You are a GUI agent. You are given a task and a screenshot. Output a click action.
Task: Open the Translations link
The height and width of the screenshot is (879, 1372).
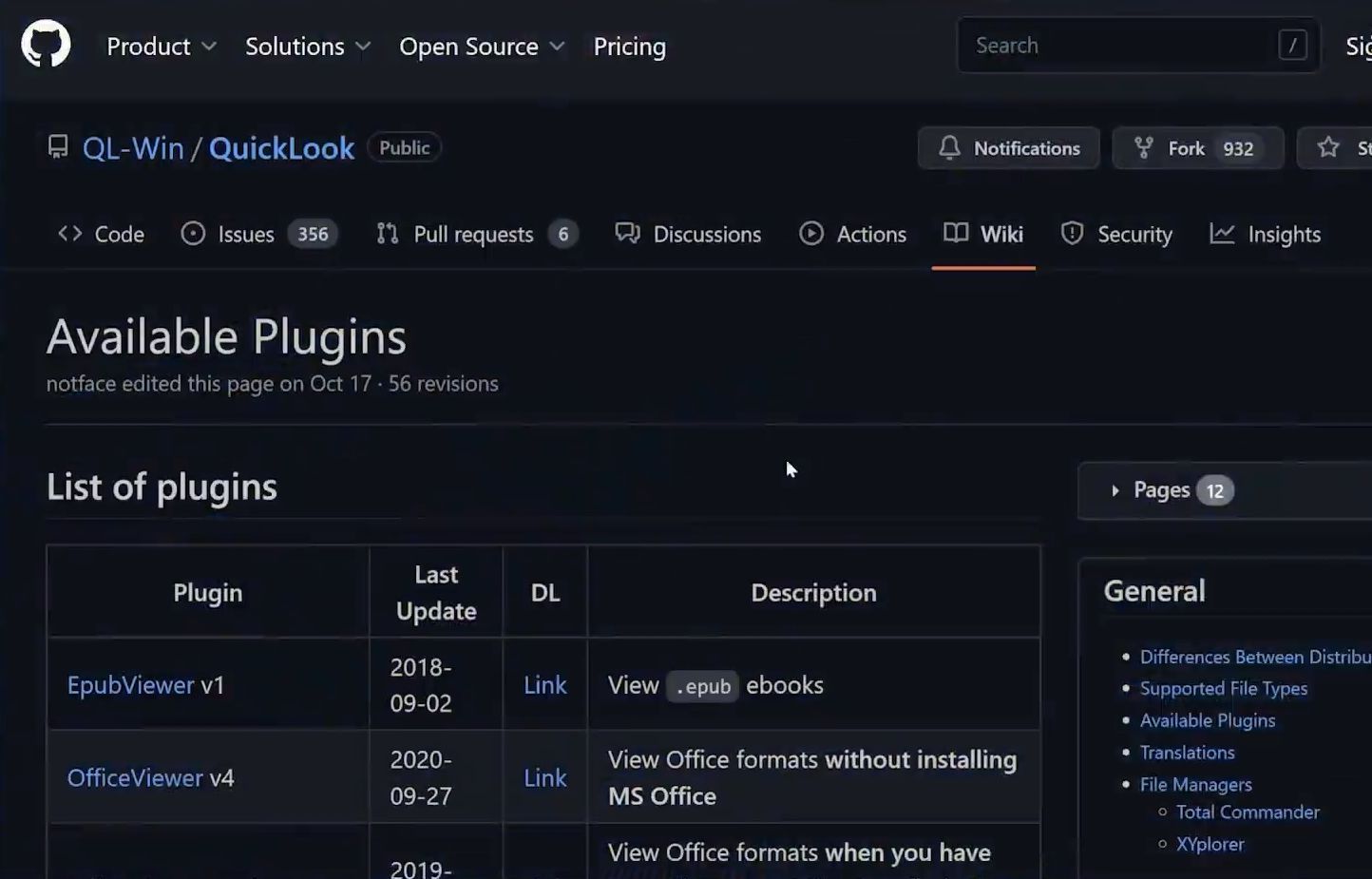1187,752
